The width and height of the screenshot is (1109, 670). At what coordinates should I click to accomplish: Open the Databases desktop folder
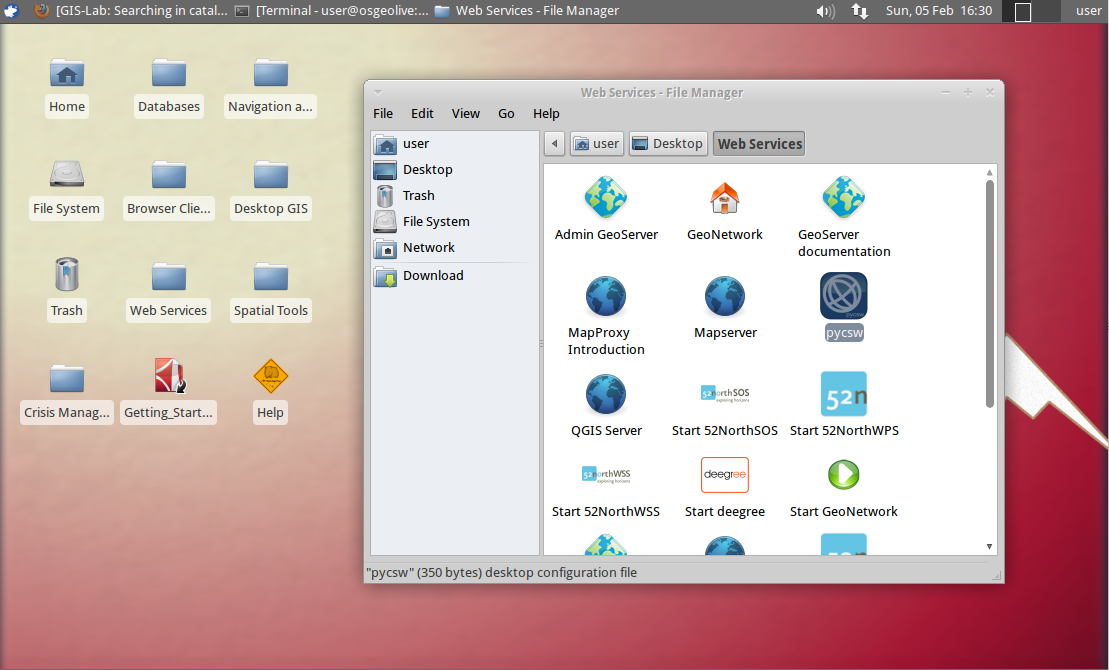coord(169,74)
